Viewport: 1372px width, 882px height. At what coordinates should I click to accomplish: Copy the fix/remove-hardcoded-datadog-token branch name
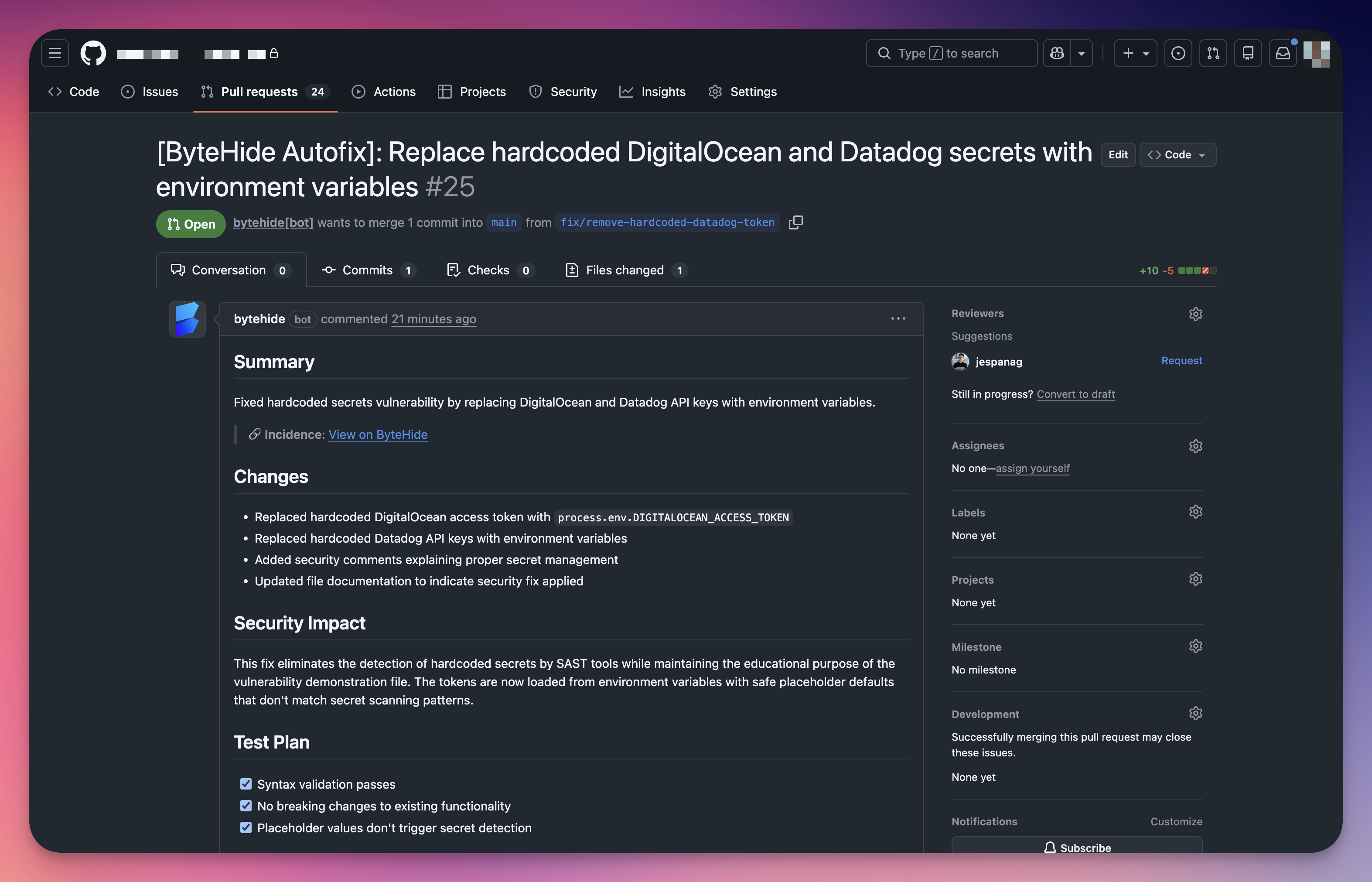click(796, 222)
